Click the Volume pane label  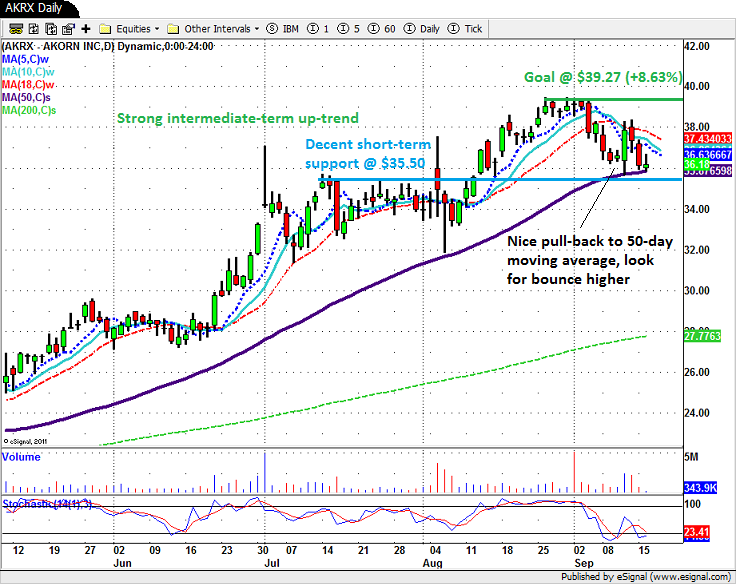(21, 457)
